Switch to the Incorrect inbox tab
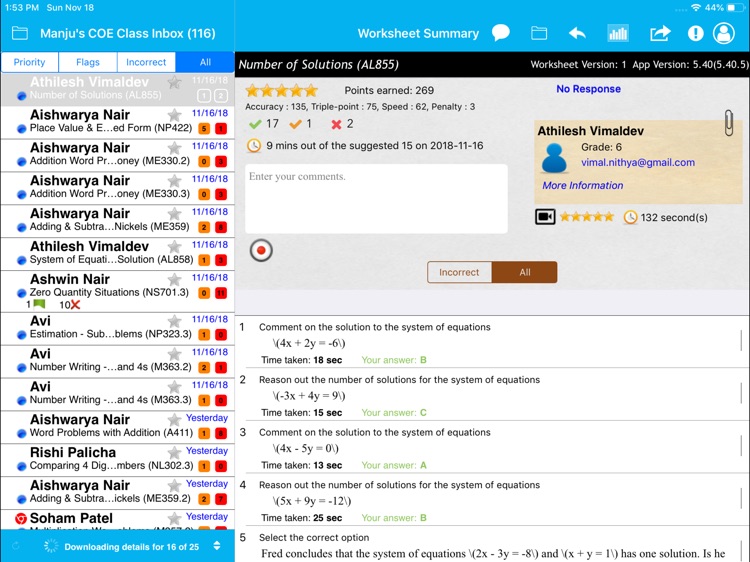 146,62
